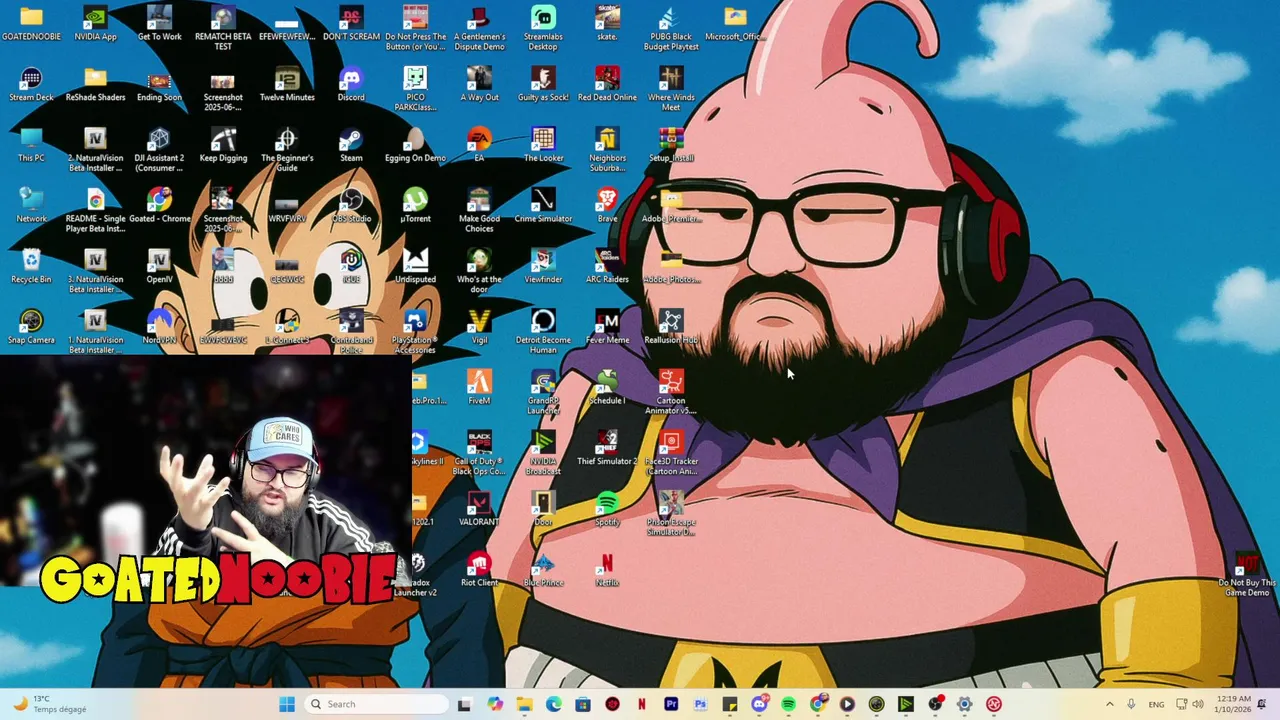Select the Detroit Become Human icon
The image size is (1280, 720).
point(543,332)
